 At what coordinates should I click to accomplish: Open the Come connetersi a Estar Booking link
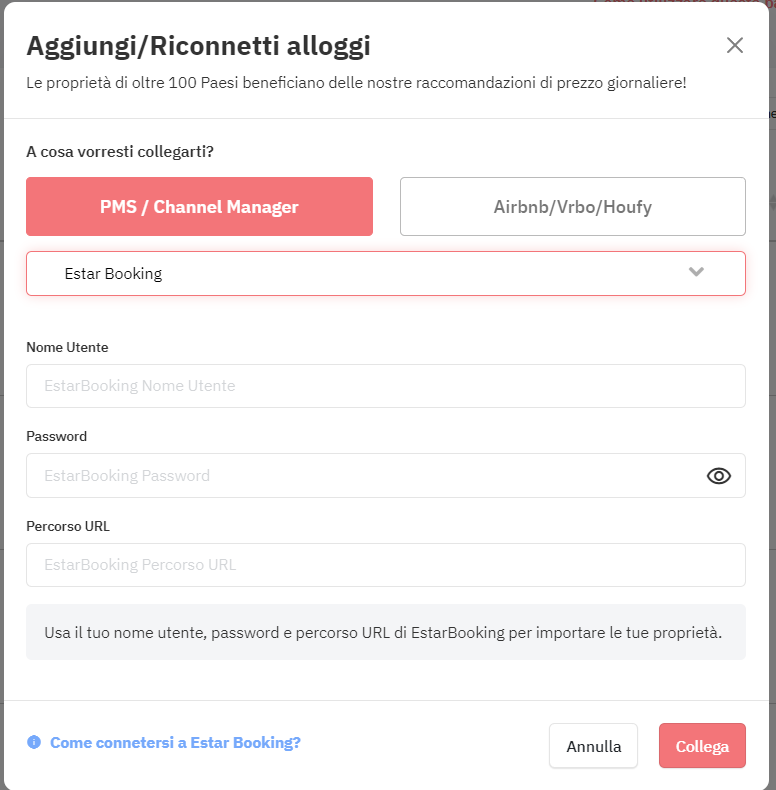point(175,743)
